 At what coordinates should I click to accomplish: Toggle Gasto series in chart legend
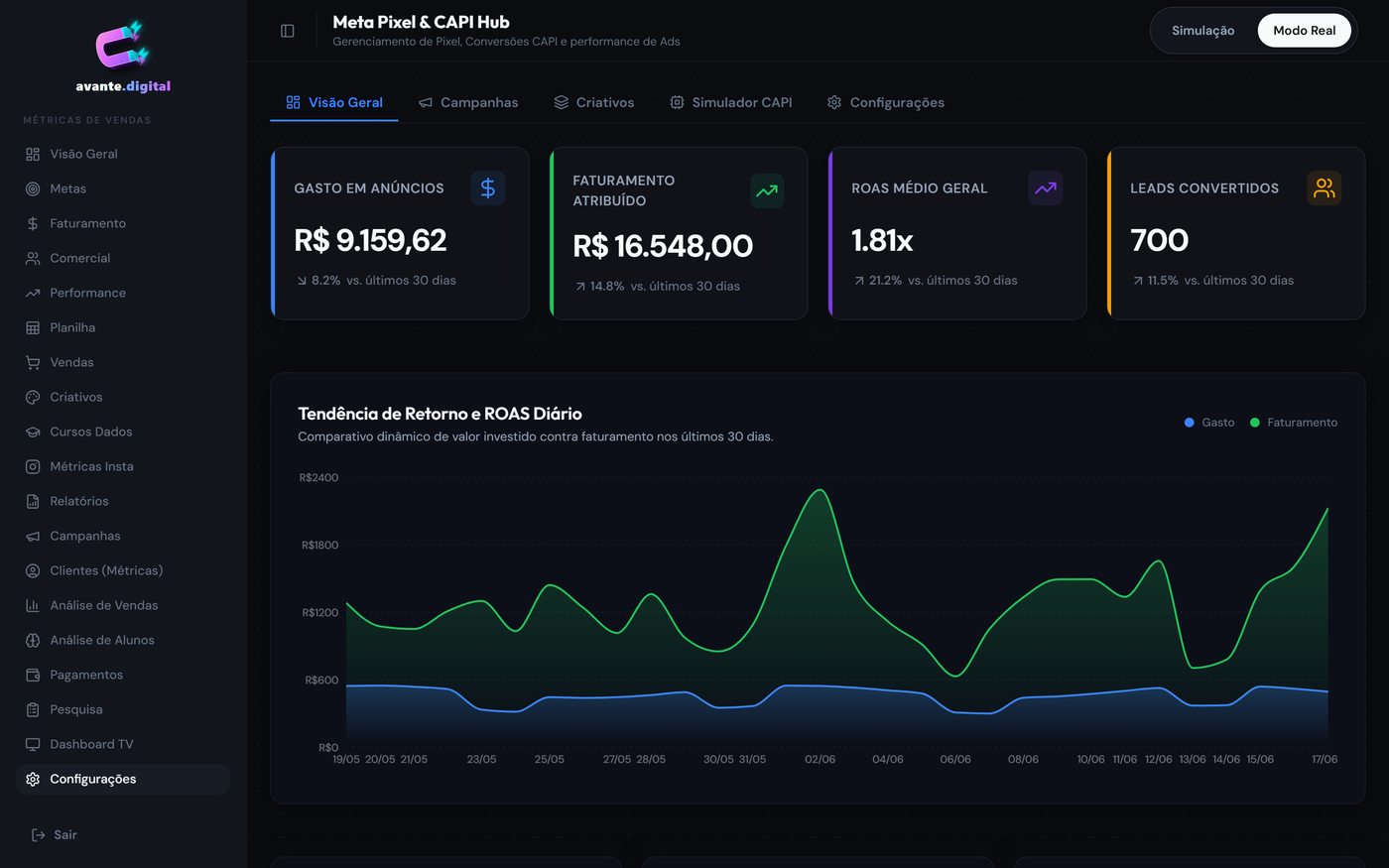pyautogui.click(x=1209, y=423)
